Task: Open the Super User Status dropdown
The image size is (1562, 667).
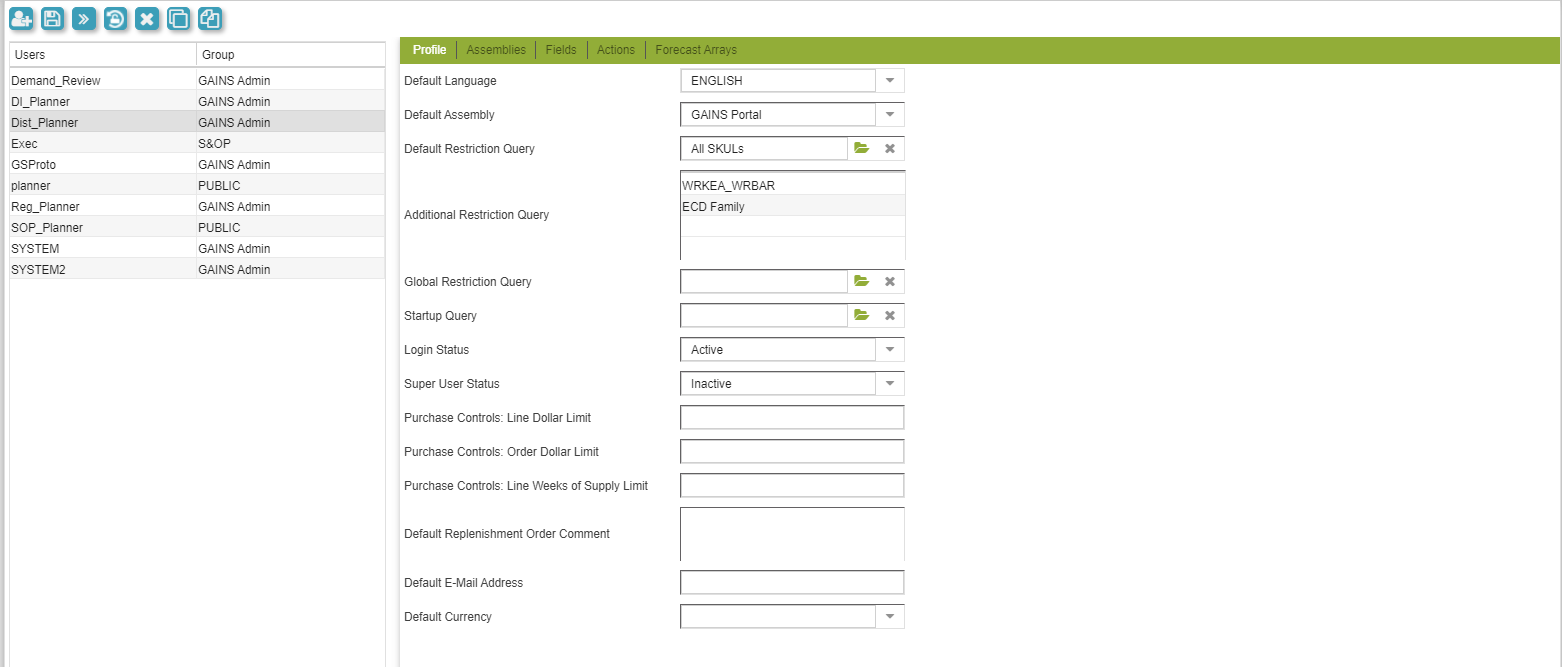Action: [x=889, y=384]
